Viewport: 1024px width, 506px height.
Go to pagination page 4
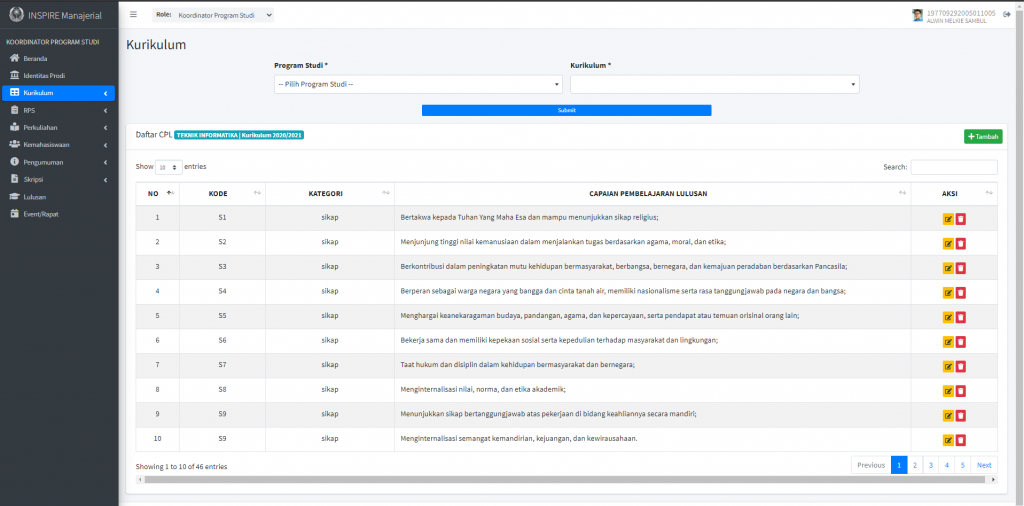pyautogui.click(x=946, y=465)
